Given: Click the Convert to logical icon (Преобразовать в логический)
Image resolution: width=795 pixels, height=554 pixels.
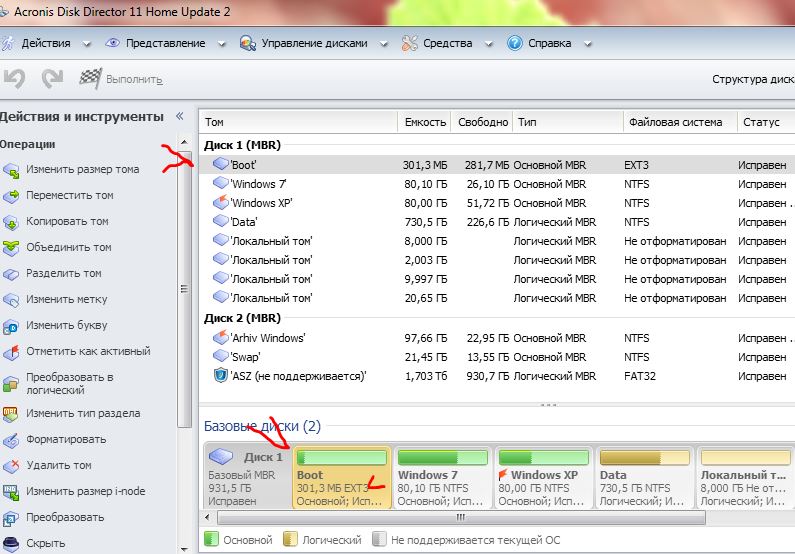Looking at the screenshot, I should click(11, 384).
